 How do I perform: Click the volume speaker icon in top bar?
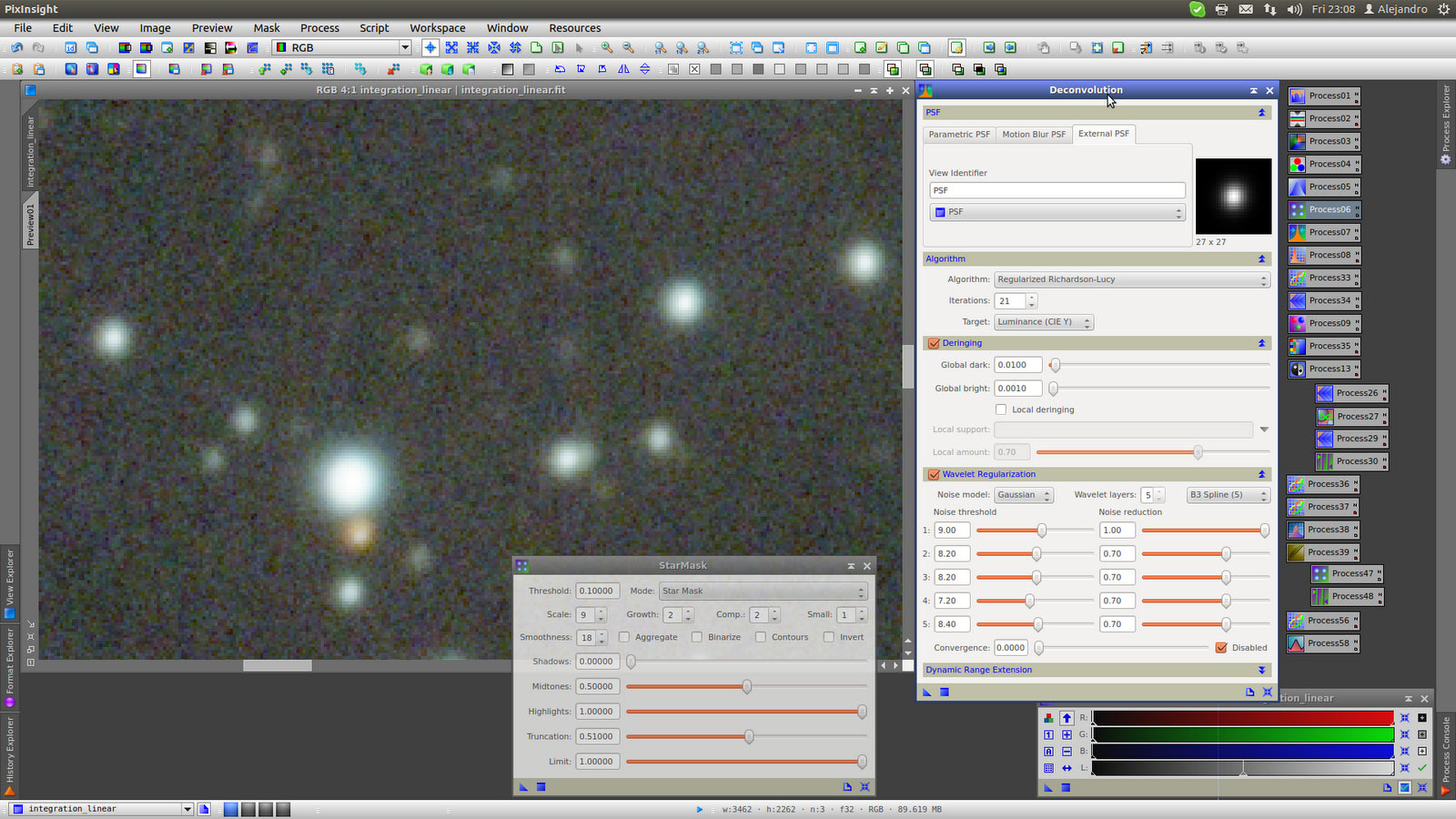tap(1294, 9)
